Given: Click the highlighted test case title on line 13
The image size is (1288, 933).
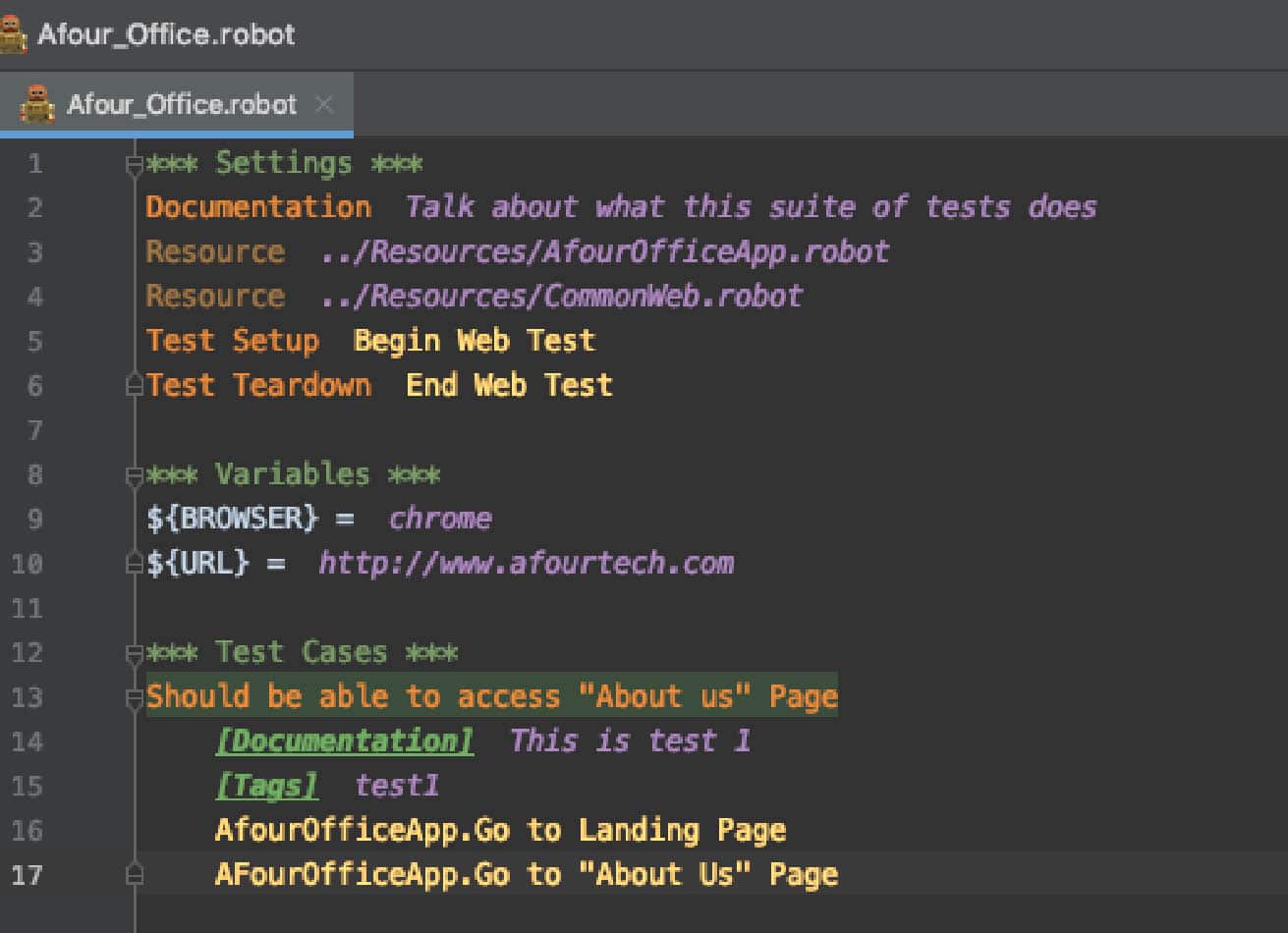Looking at the screenshot, I should 491,696.
